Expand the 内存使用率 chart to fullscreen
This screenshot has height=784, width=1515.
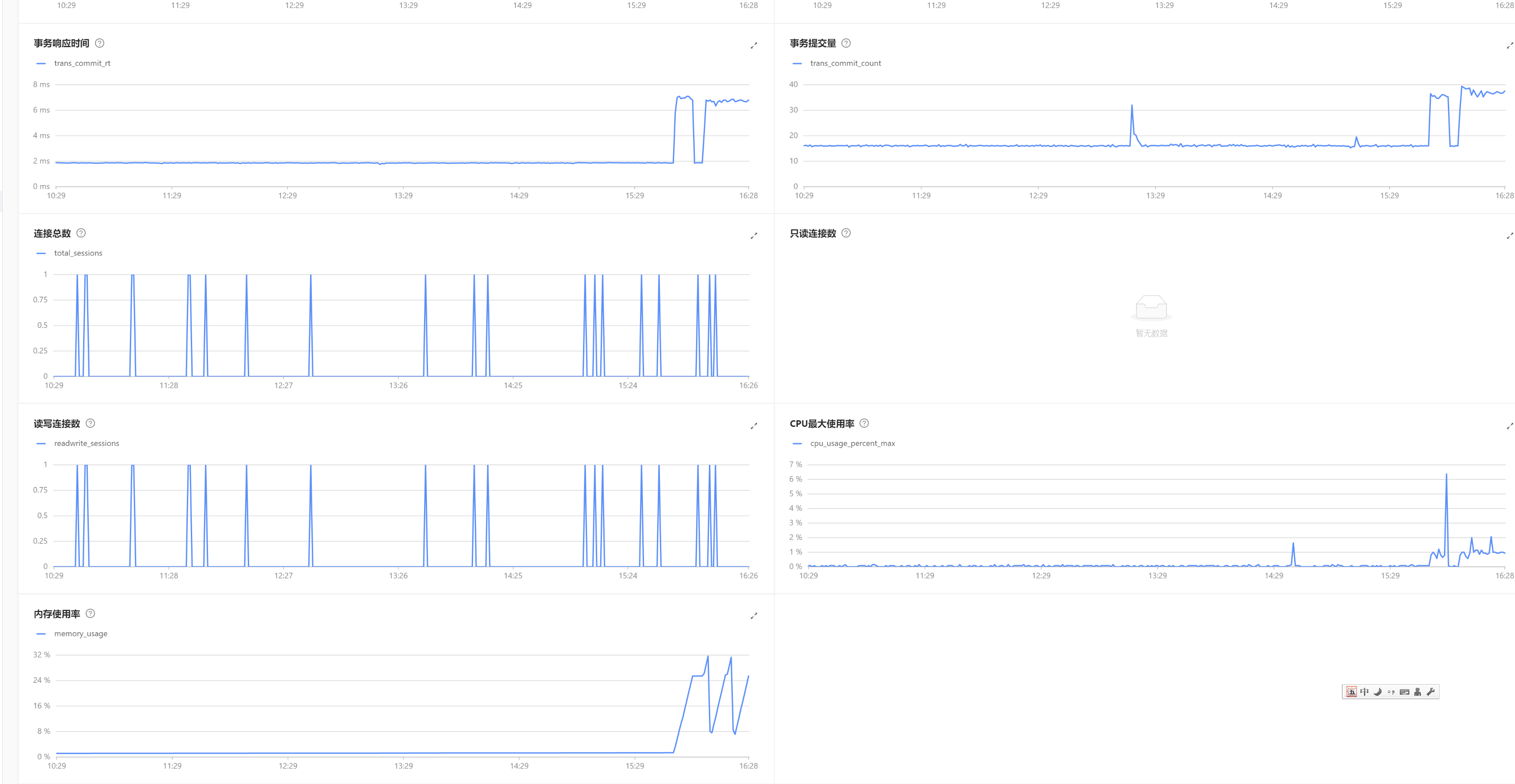pos(754,616)
